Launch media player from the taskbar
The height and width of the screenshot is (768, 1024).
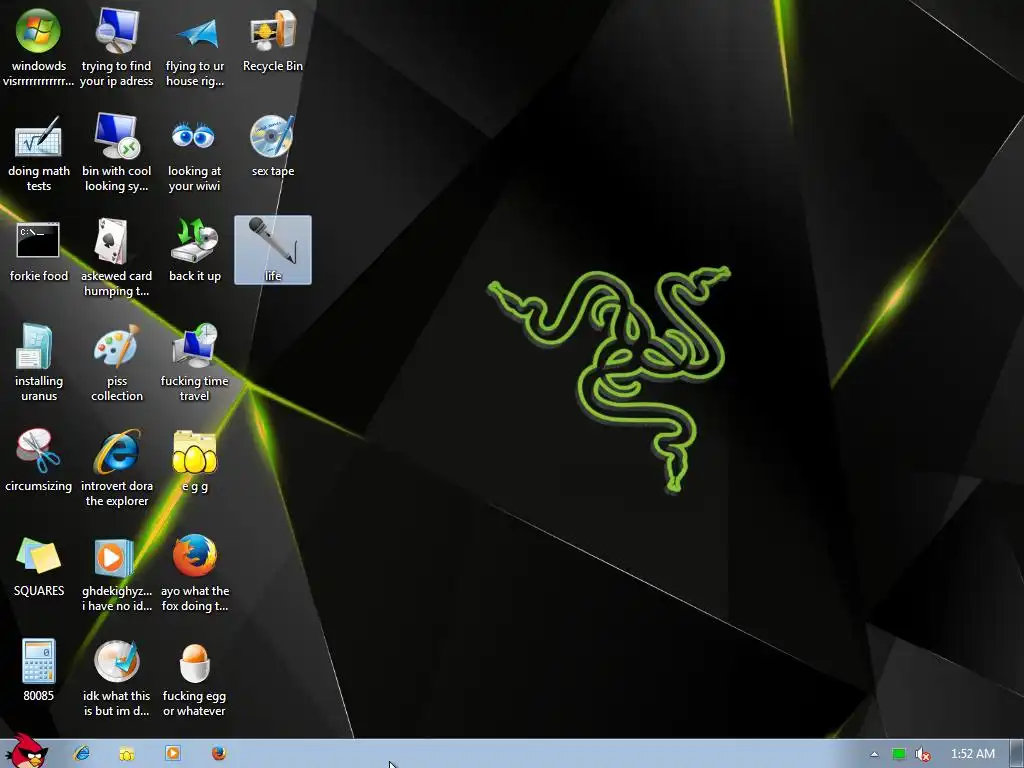tap(173, 753)
